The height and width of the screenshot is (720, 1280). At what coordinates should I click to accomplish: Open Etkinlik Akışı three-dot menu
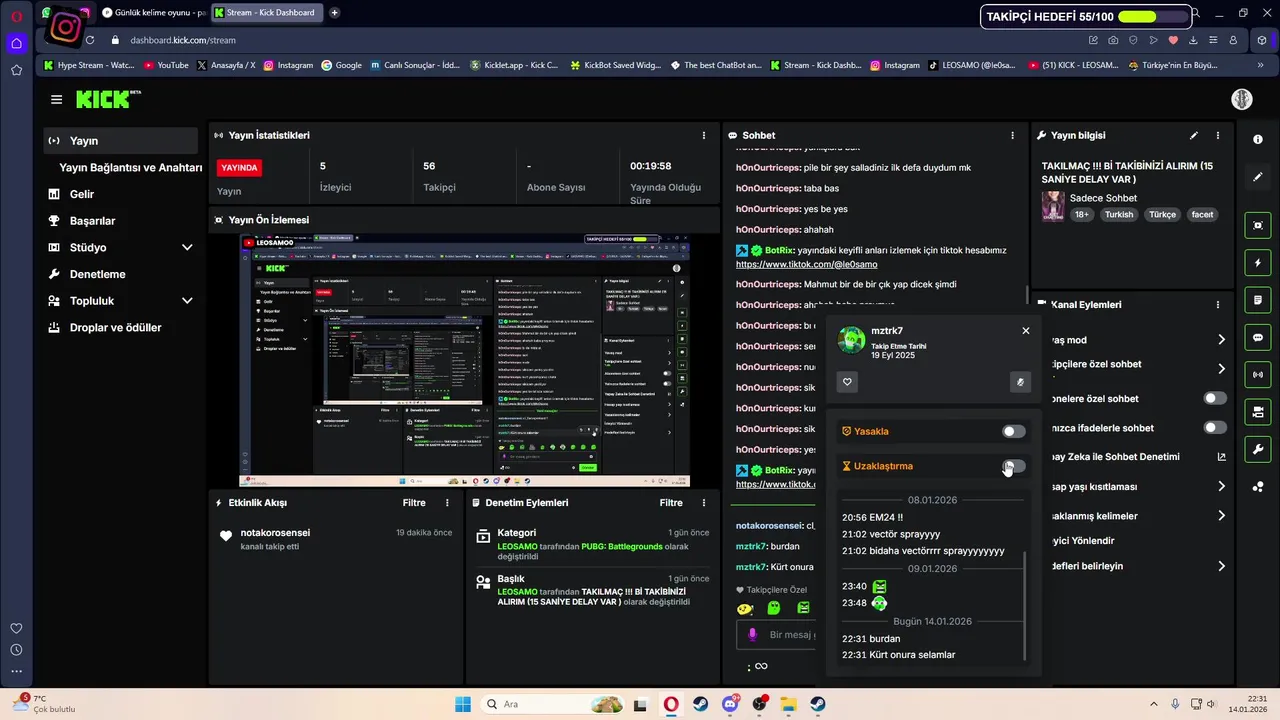click(x=447, y=503)
